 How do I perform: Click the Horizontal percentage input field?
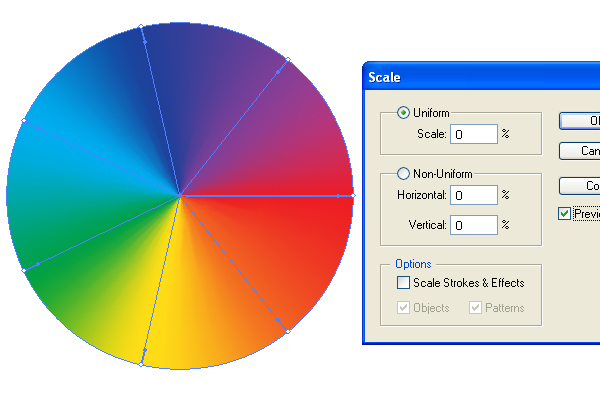[473, 196]
